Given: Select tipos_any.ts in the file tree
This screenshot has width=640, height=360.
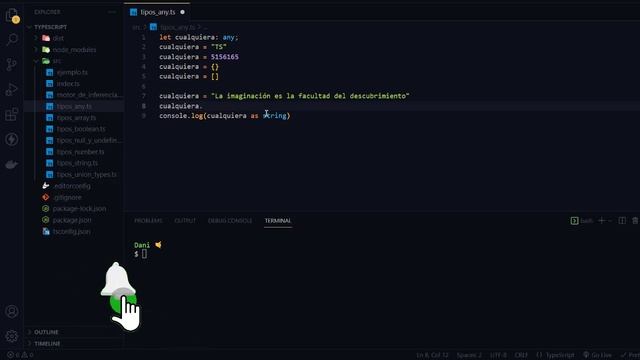Looking at the screenshot, I should tap(74, 107).
